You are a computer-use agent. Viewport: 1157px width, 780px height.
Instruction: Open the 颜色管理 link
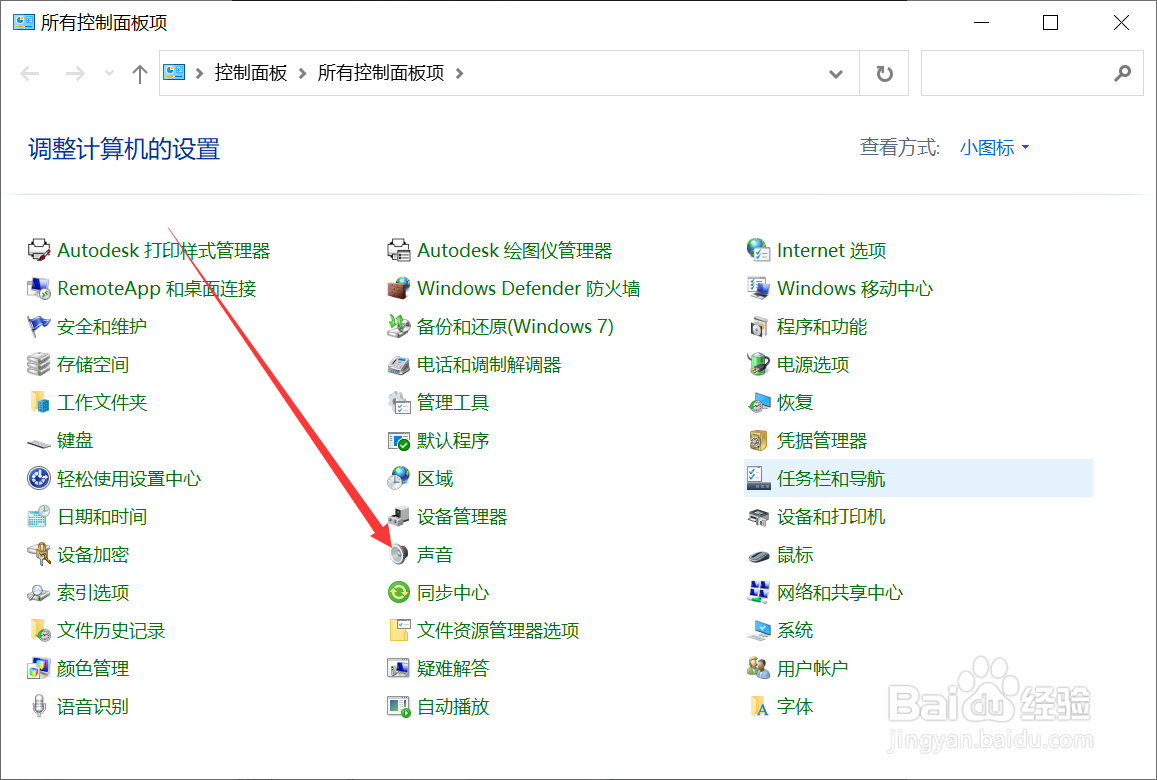click(x=93, y=669)
